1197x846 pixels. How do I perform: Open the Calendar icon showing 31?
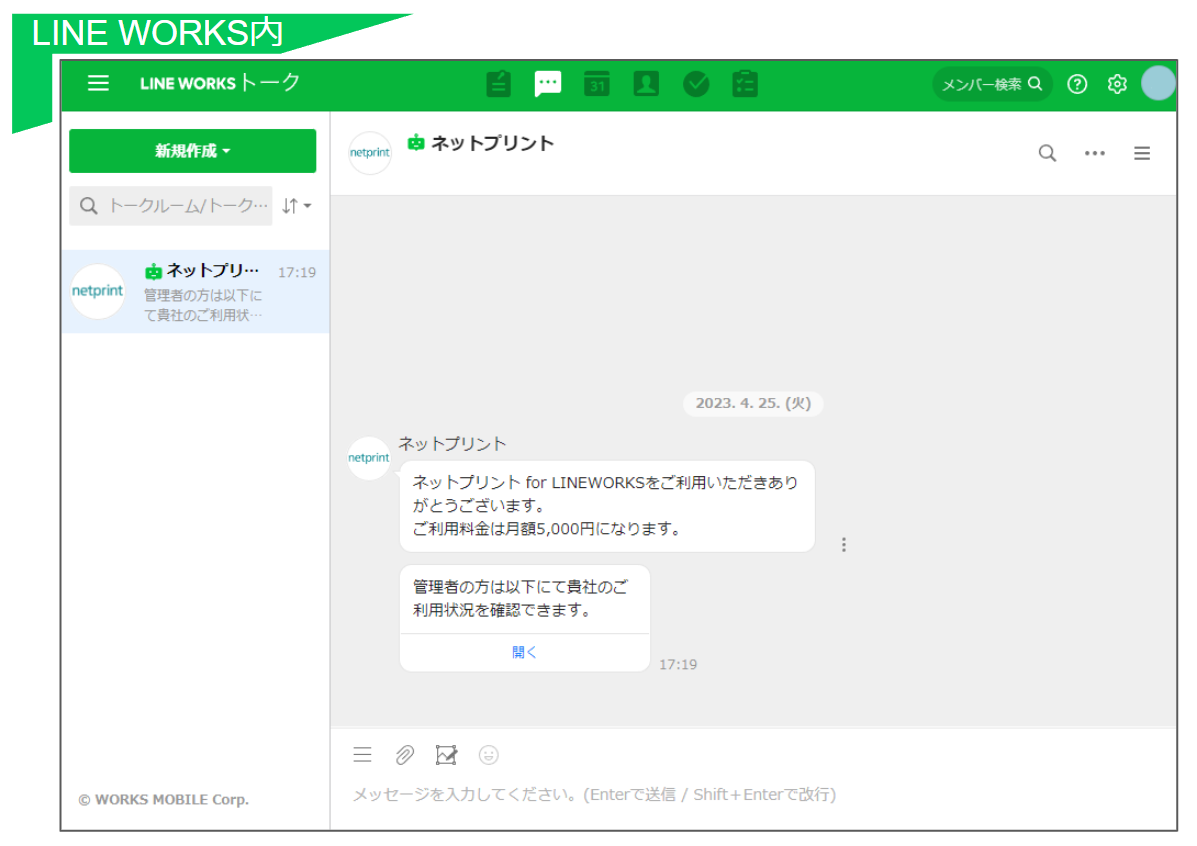pyautogui.click(x=596, y=83)
